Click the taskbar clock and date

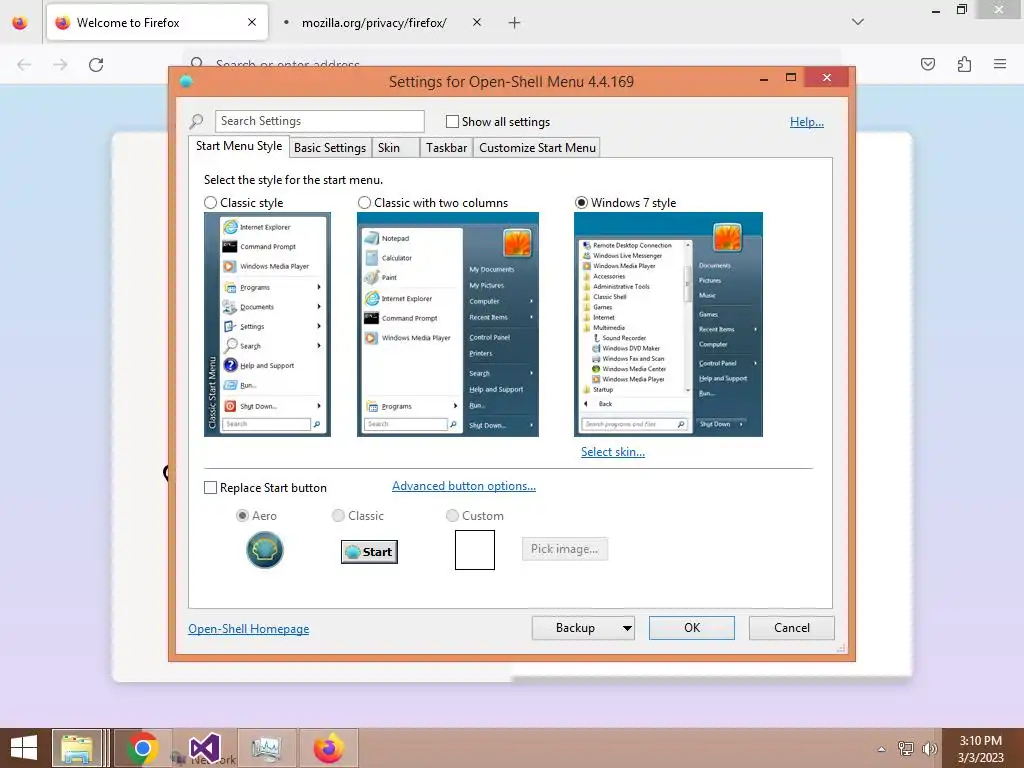(980, 749)
